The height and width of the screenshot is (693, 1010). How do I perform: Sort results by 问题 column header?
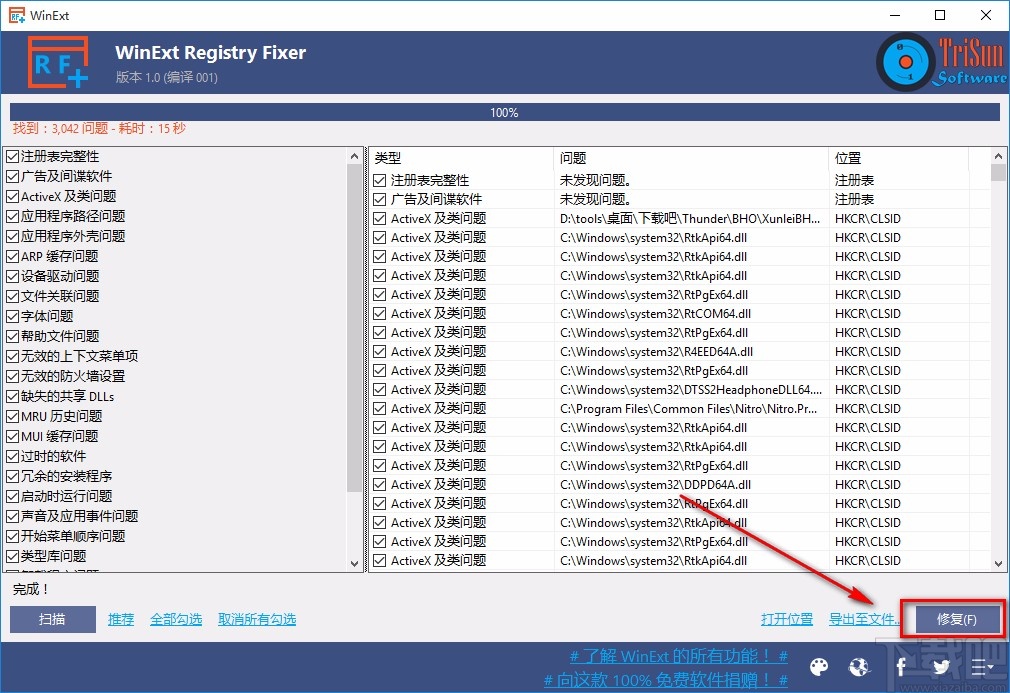(691, 158)
